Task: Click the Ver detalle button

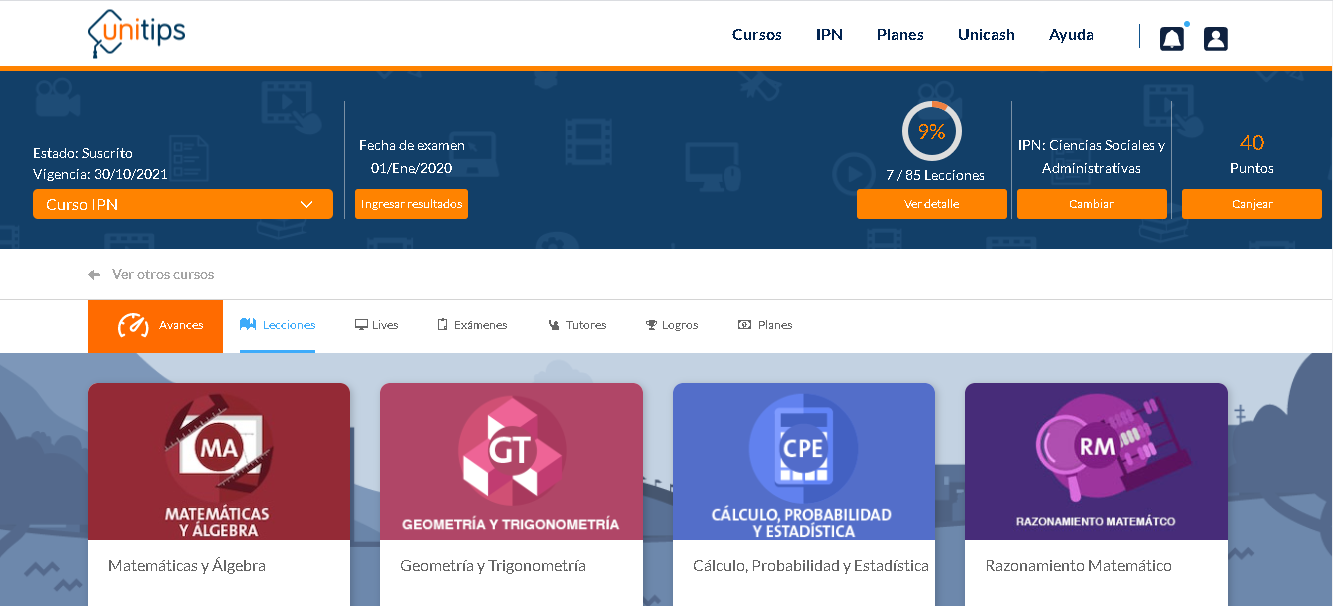Action: click(932, 204)
